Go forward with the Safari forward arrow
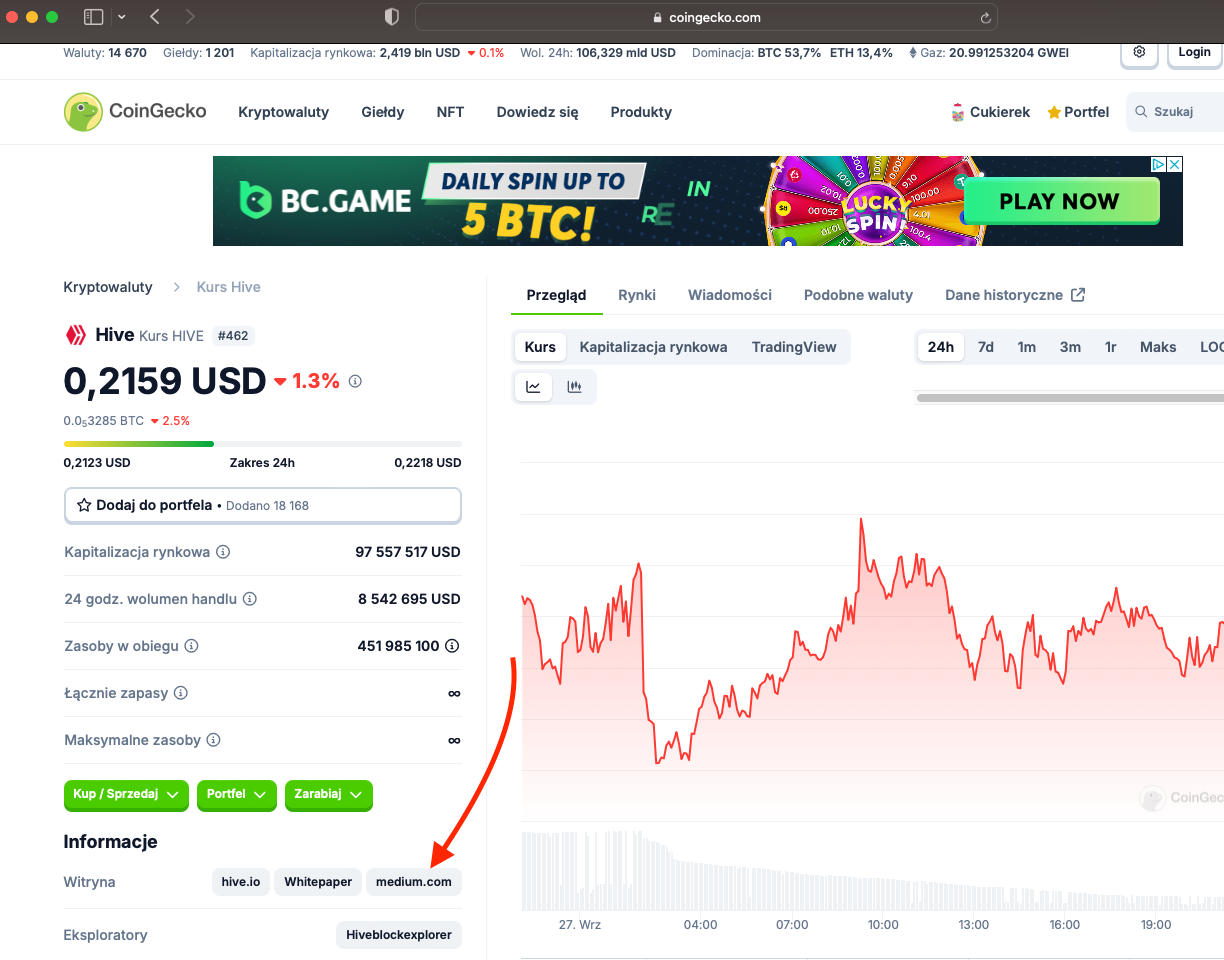 click(190, 17)
